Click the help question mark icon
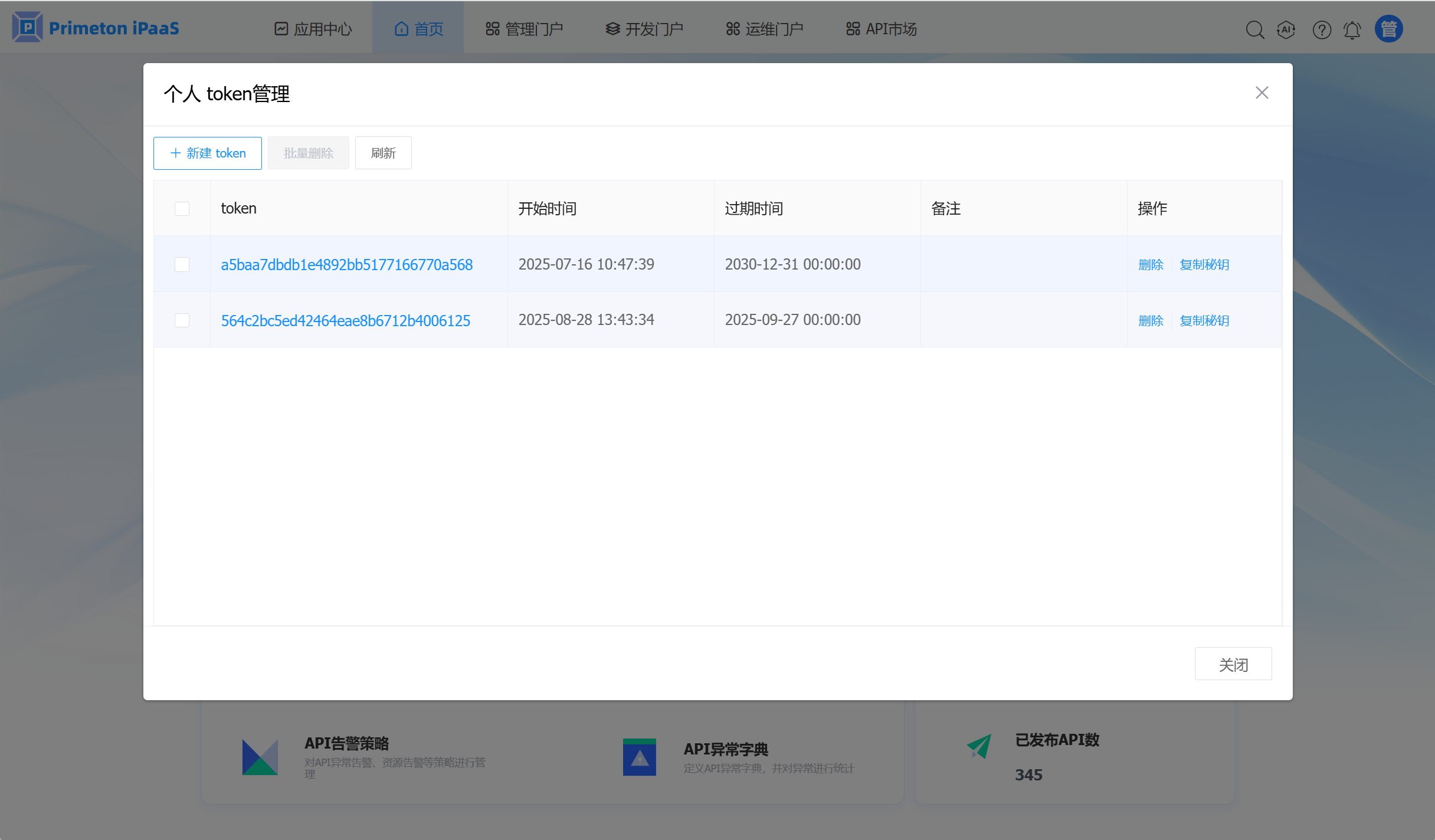 tap(1321, 29)
